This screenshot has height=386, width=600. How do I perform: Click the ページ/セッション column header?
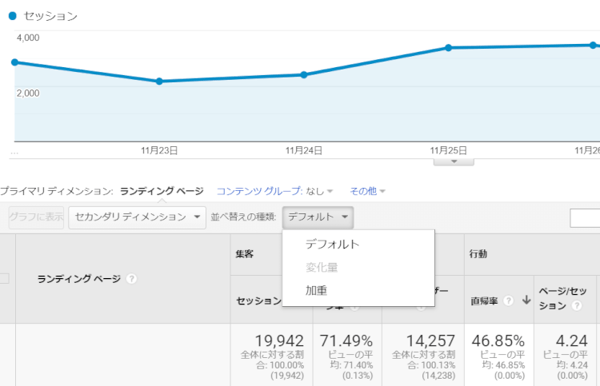562,298
